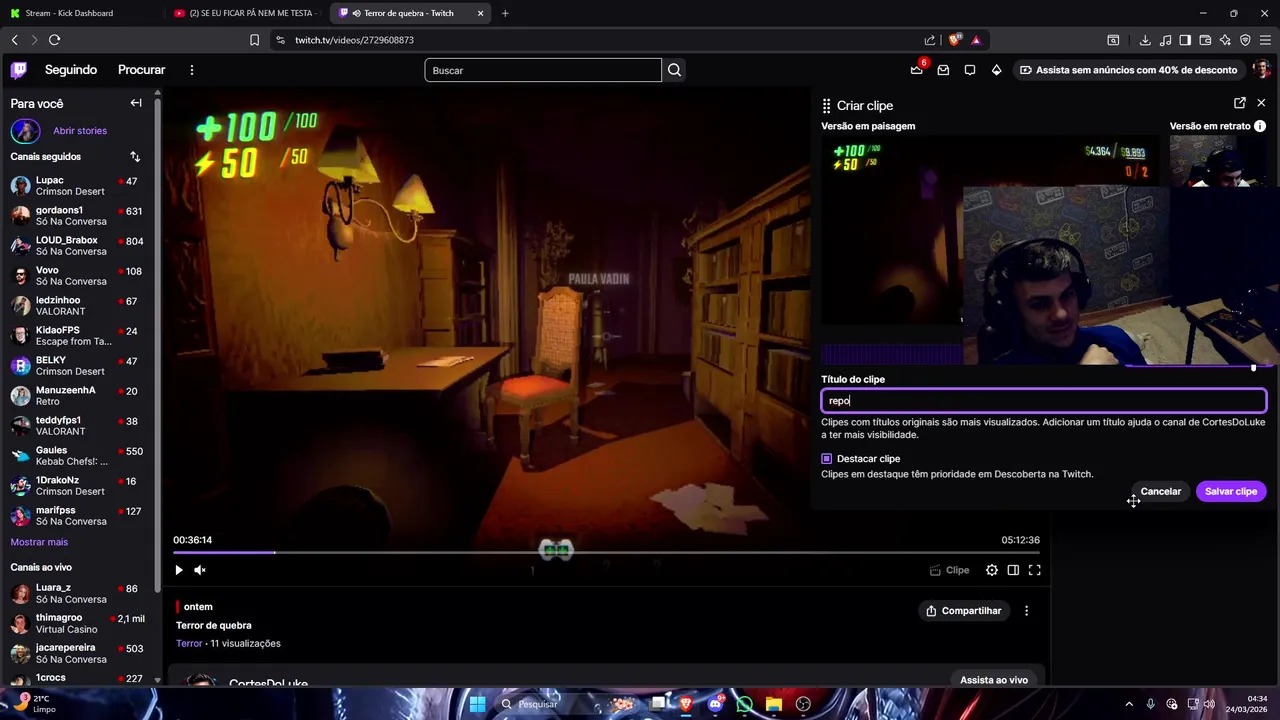Toggle the browser sidebar panel

point(1185,40)
